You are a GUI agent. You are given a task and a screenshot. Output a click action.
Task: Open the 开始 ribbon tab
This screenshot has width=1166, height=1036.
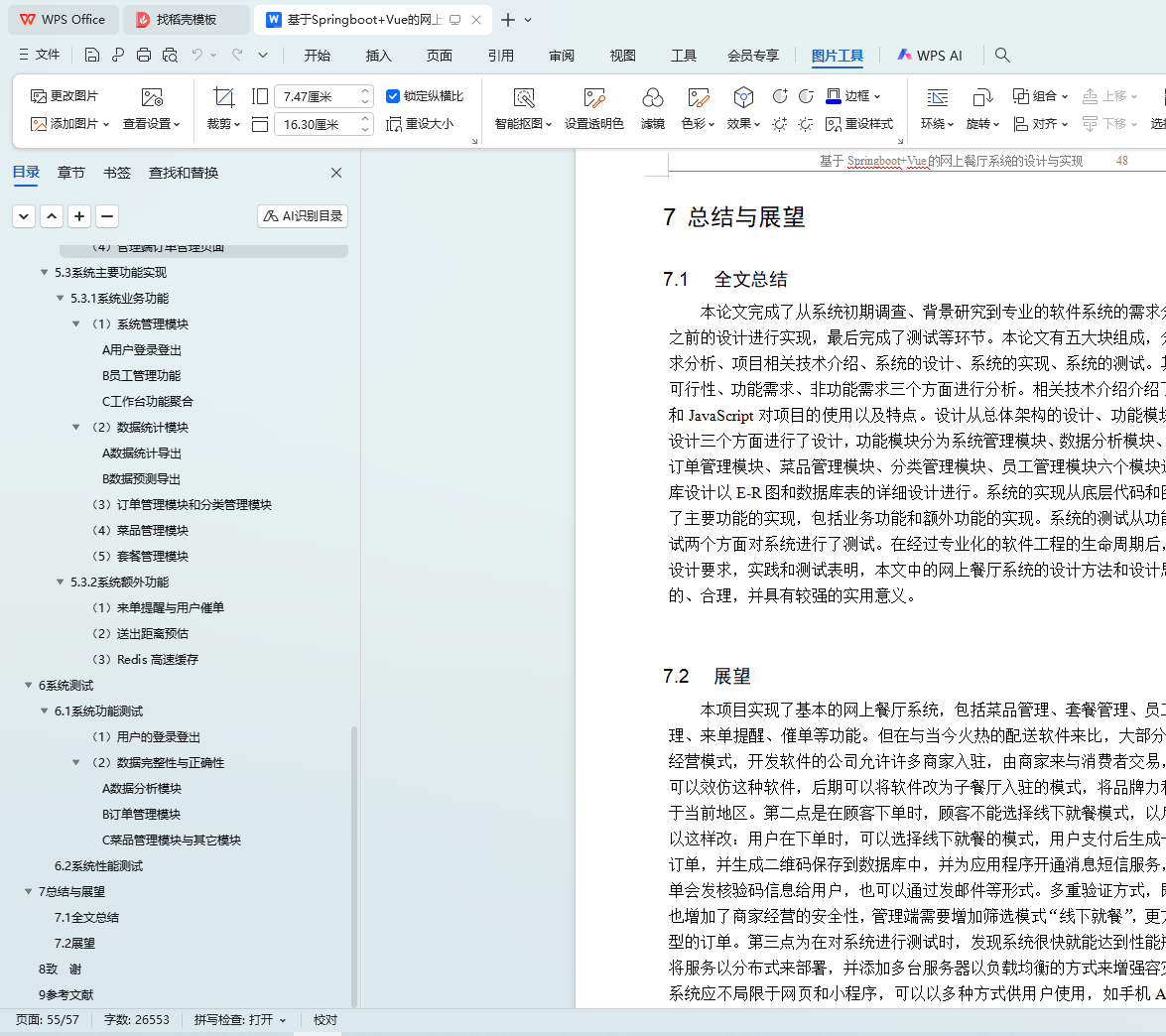tap(317, 55)
